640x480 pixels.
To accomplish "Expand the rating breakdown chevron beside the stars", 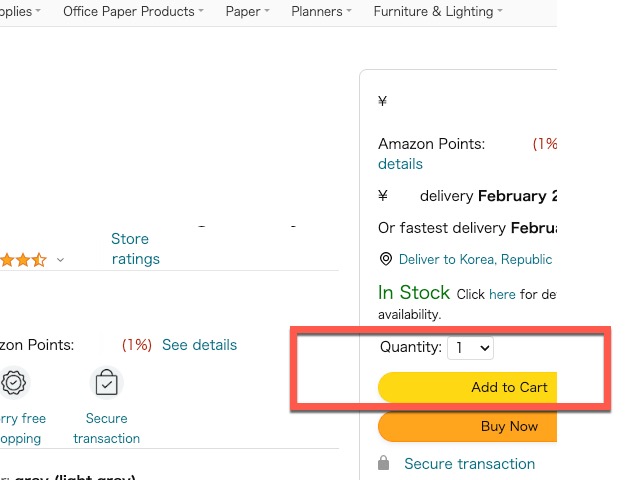I will [x=60, y=260].
